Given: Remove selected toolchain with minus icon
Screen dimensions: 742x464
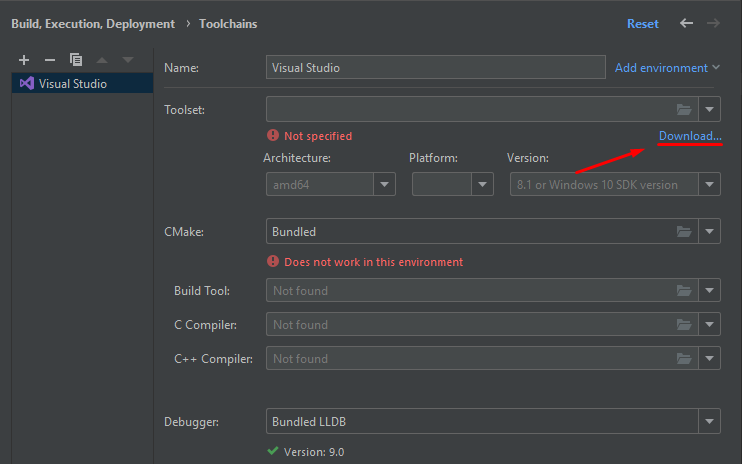Looking at the screenshot, I should tap(50, 60).
